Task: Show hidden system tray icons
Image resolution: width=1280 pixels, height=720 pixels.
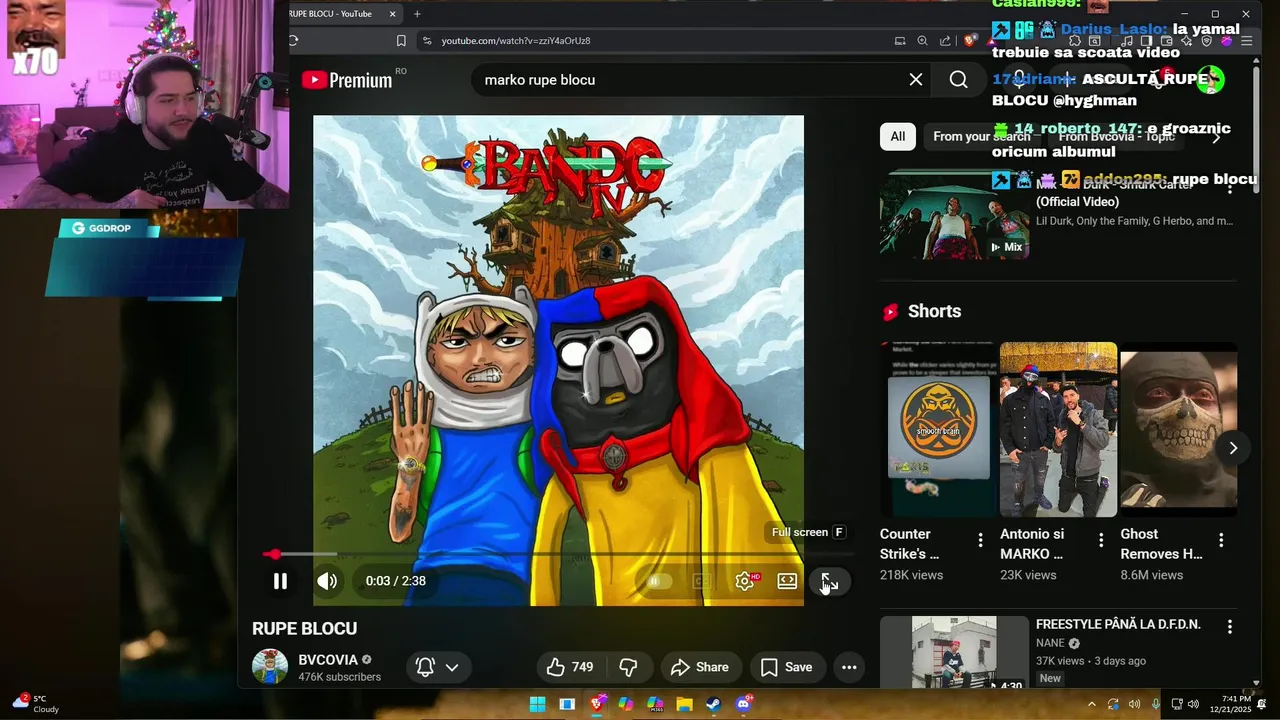Action: point(1091,704)
